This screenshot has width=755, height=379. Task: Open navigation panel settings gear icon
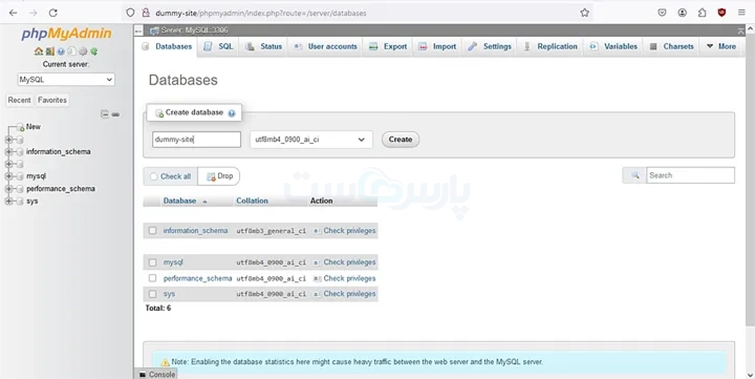[83, 51]
